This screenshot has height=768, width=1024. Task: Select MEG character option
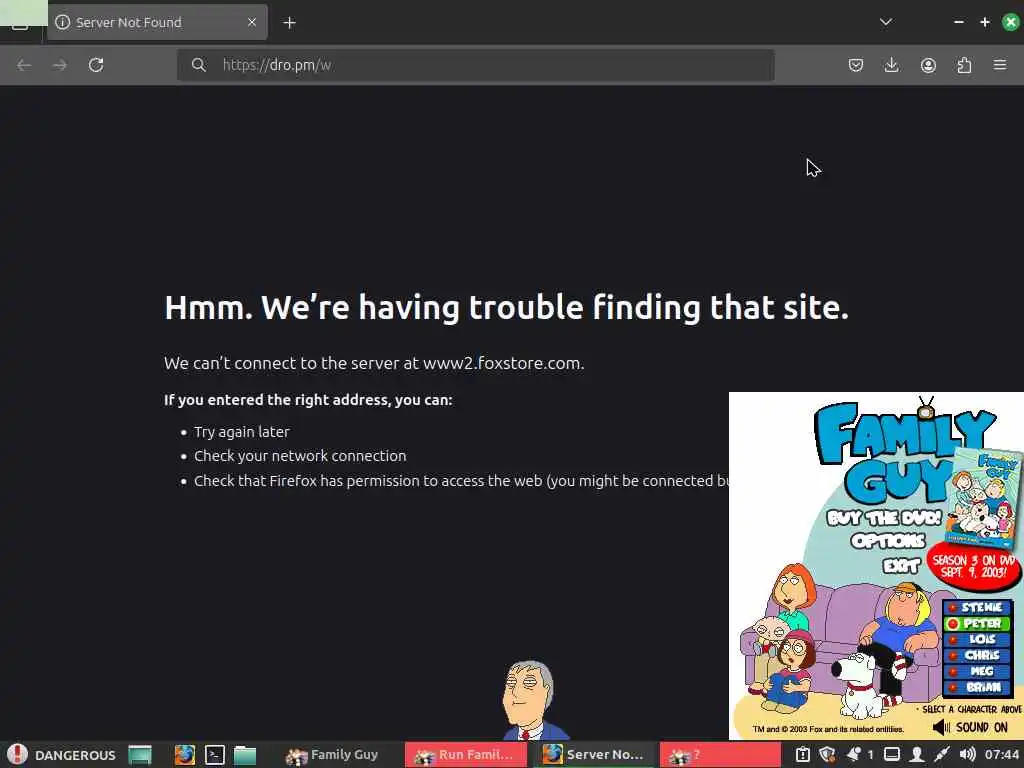pos(978,671)
